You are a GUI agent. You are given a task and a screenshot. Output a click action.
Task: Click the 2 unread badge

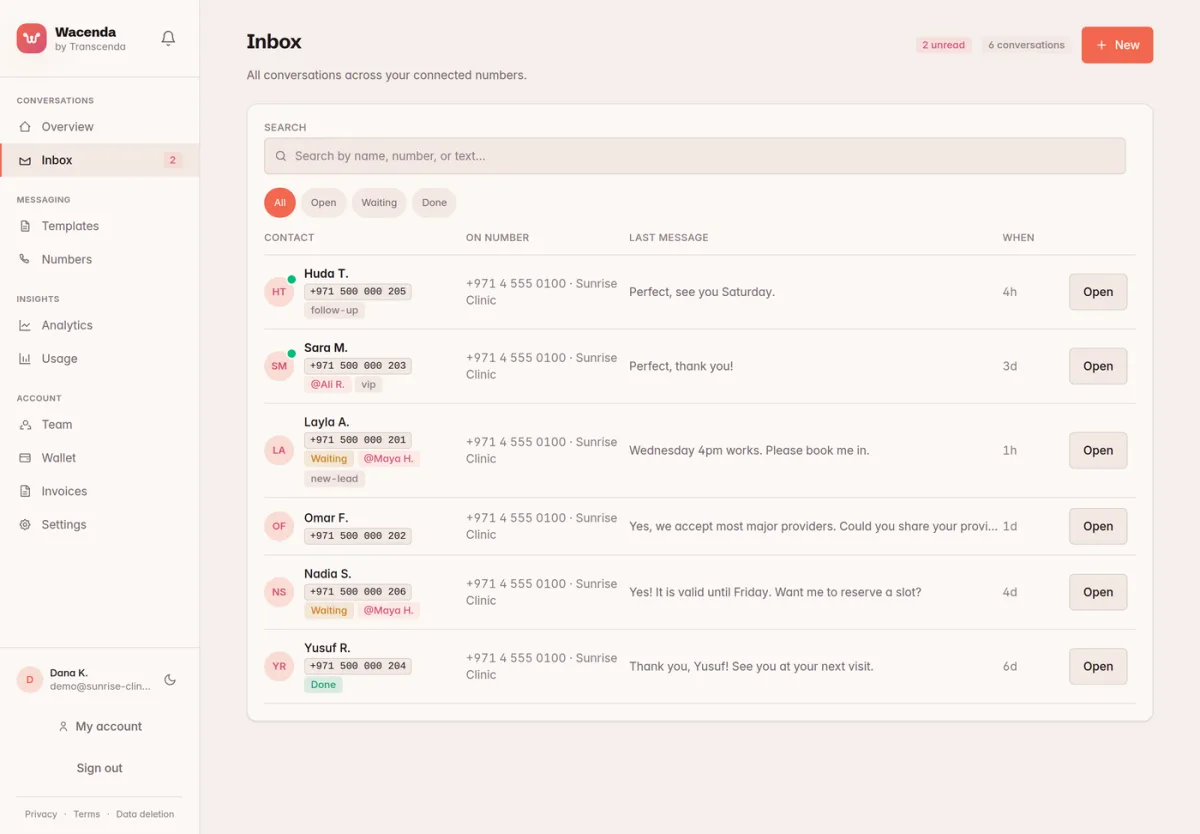tap(944, 45)
